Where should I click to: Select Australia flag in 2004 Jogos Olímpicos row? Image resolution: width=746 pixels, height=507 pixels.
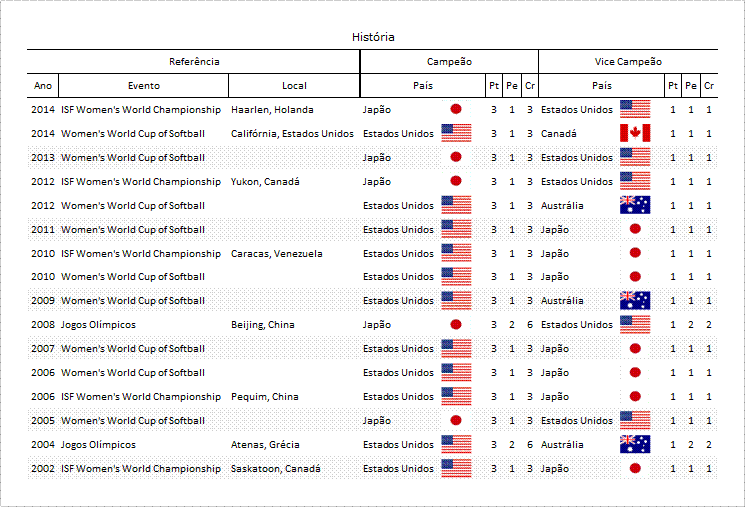(x=635, y=444)
